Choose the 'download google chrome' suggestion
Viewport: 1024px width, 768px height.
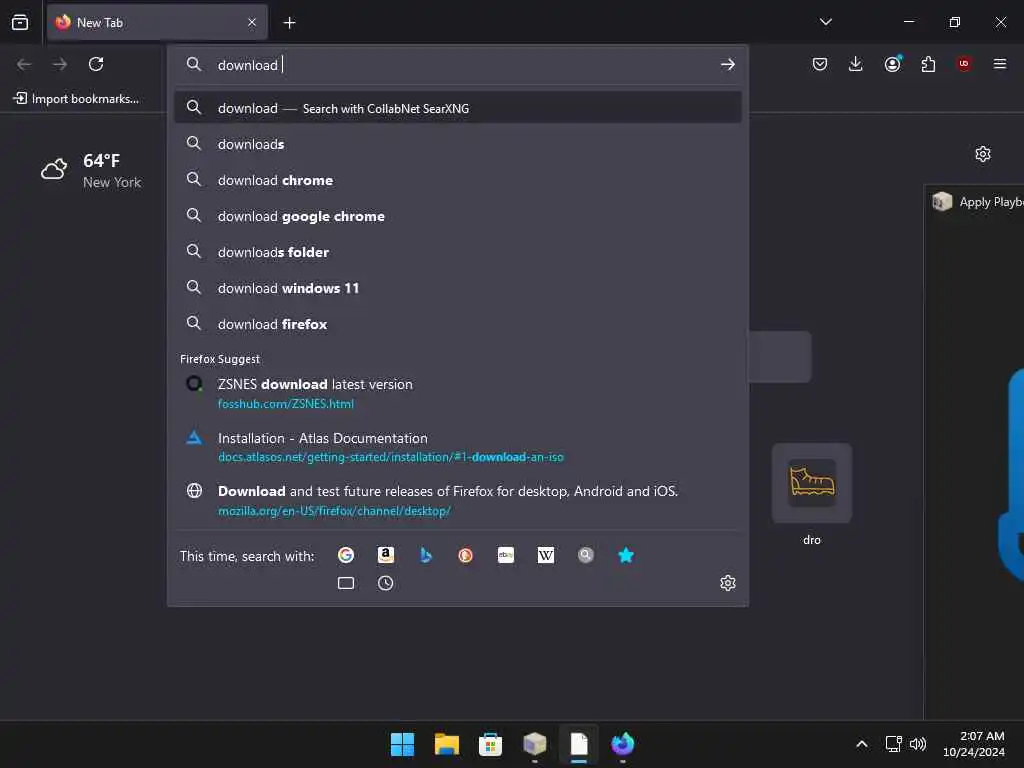point(458,216)
